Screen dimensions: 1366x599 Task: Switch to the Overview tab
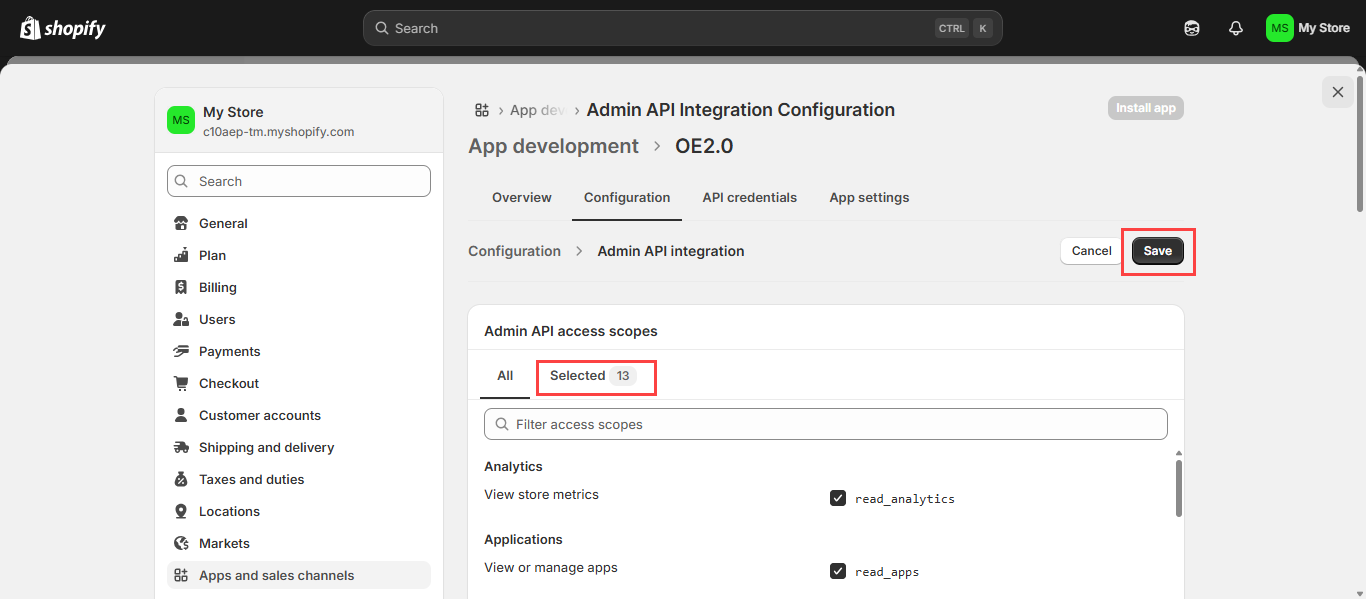pos(521,197)
